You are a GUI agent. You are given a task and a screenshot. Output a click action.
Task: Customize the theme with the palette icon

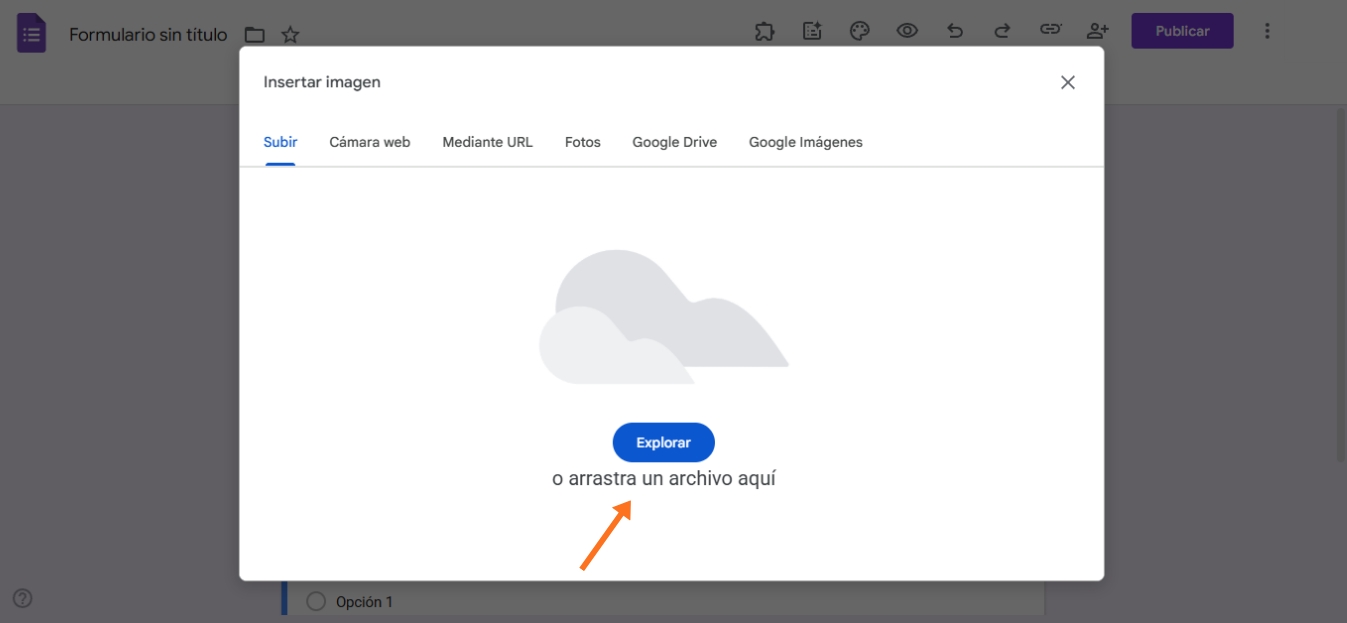(859, 31)
